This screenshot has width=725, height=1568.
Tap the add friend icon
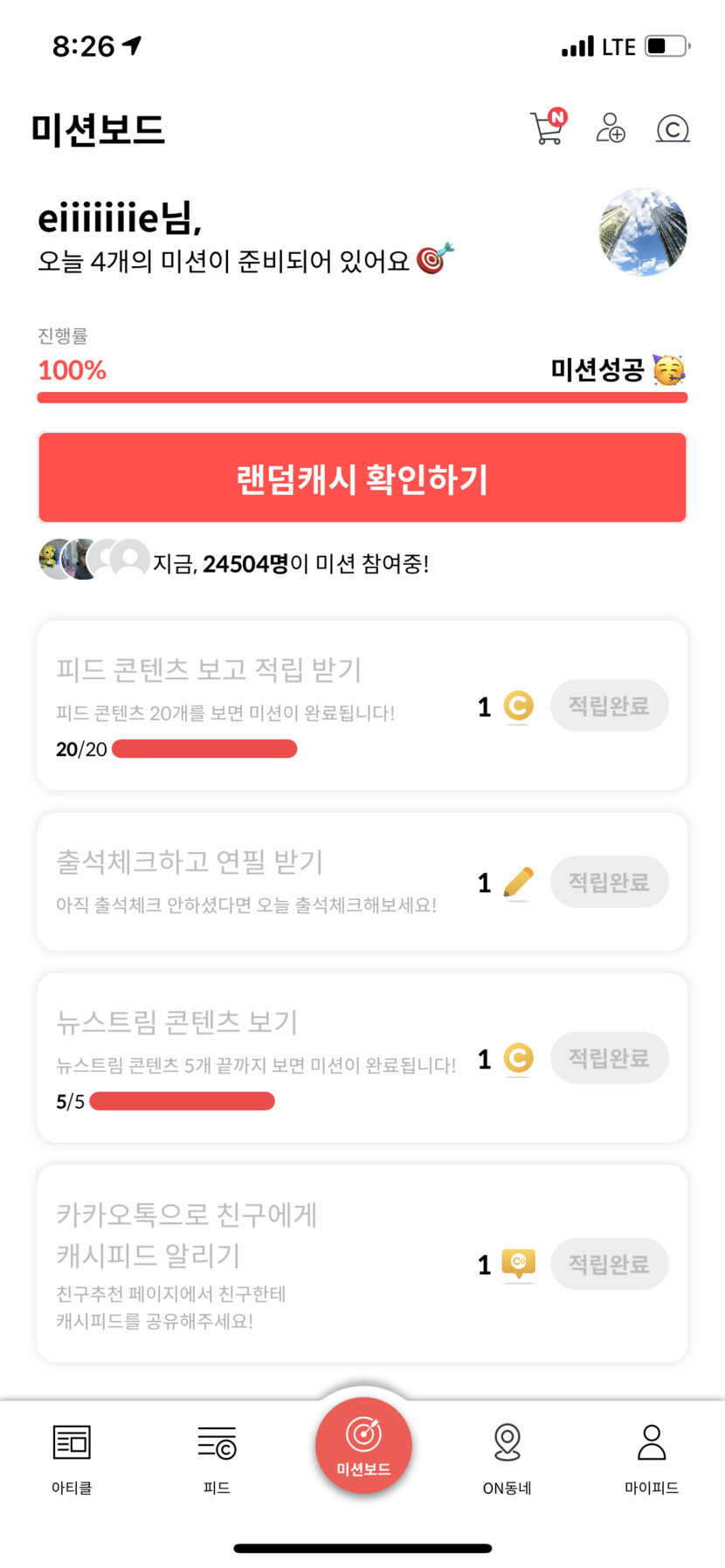[611, 128]
